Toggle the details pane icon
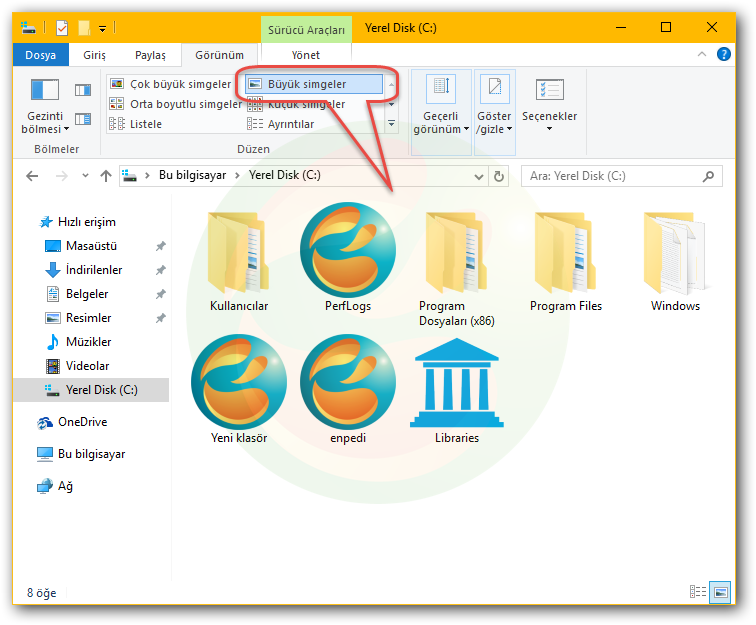The image size is (756, 625). pyautogui.click(x=83, y=119)
